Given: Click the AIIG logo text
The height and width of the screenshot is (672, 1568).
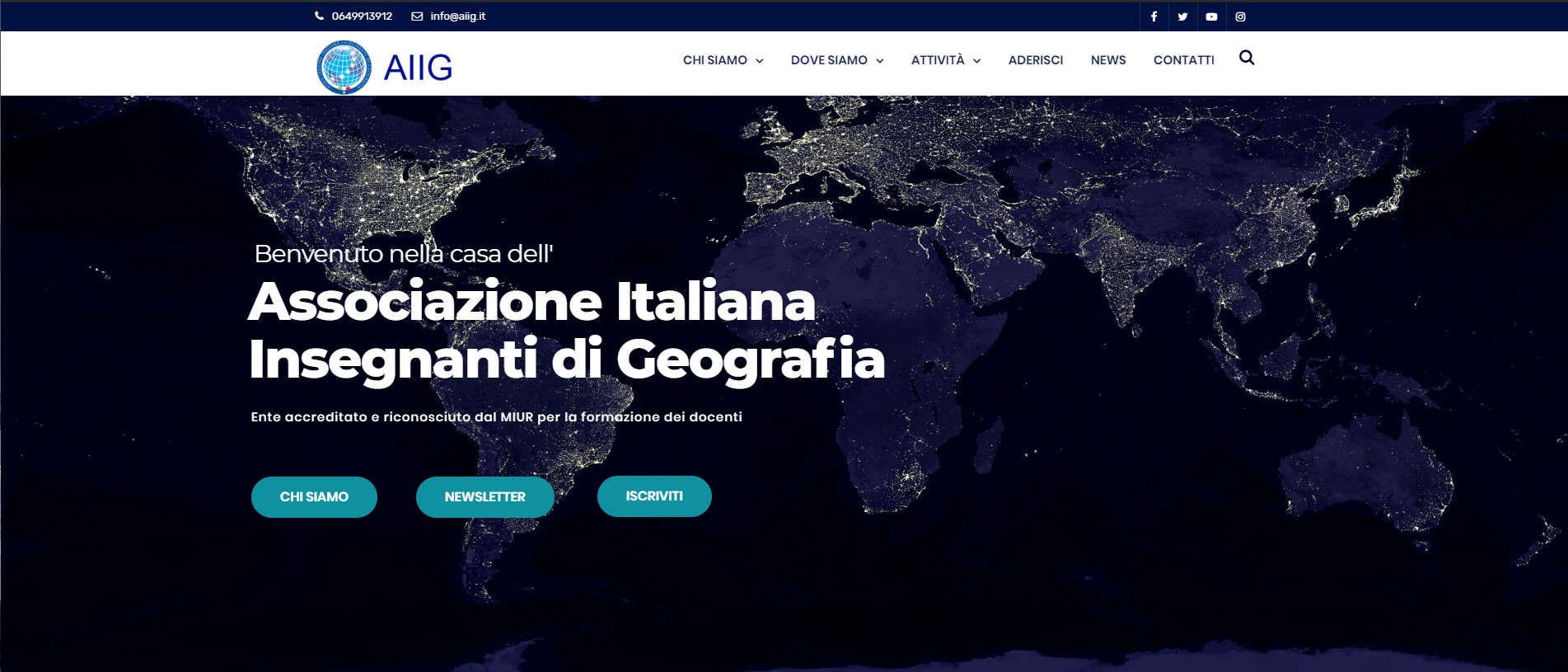Looking at the screenshot, I should point(419,68).
